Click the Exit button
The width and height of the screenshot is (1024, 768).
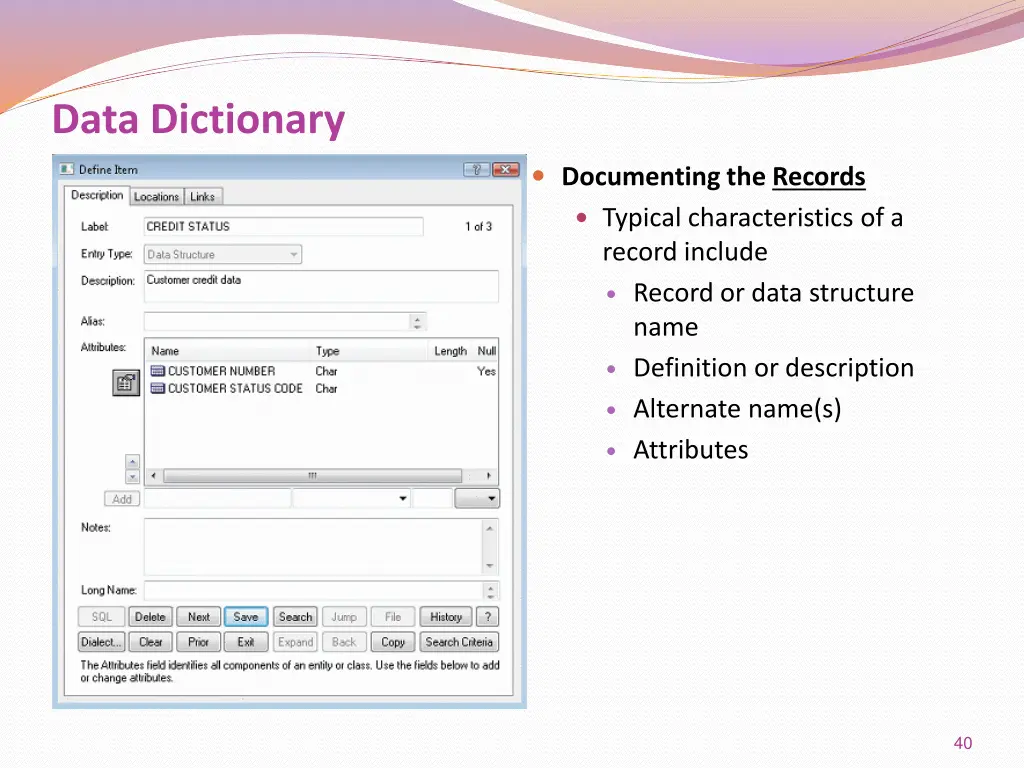pos(246,642)
